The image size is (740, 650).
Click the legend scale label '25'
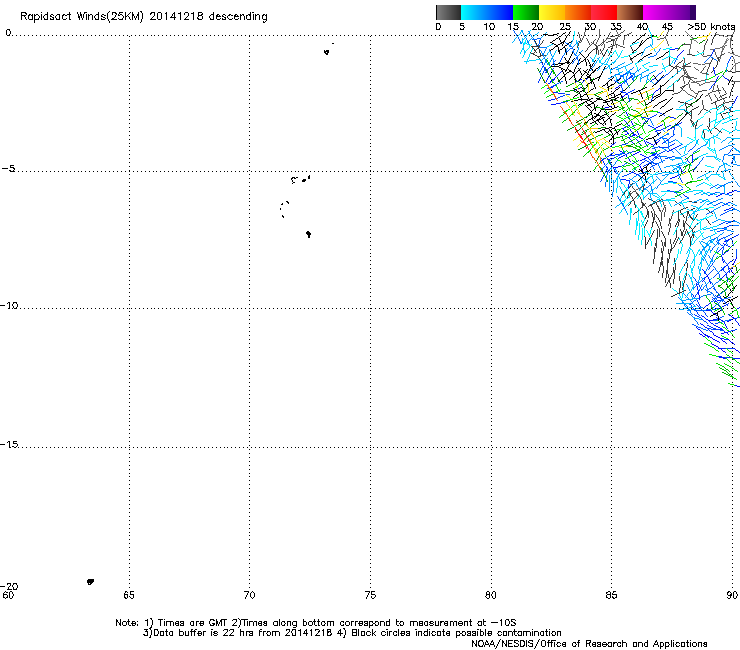pos(565,27)
